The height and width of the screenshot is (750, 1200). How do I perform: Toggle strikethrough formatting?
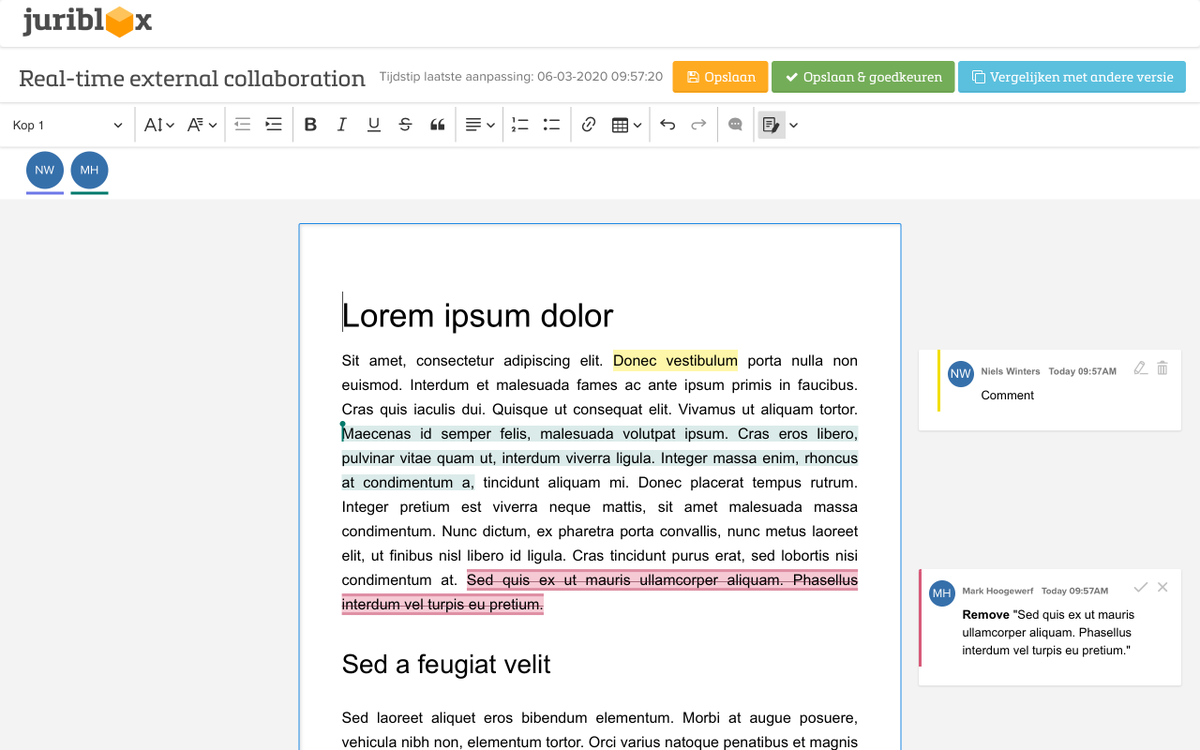[x=405, y=125]
